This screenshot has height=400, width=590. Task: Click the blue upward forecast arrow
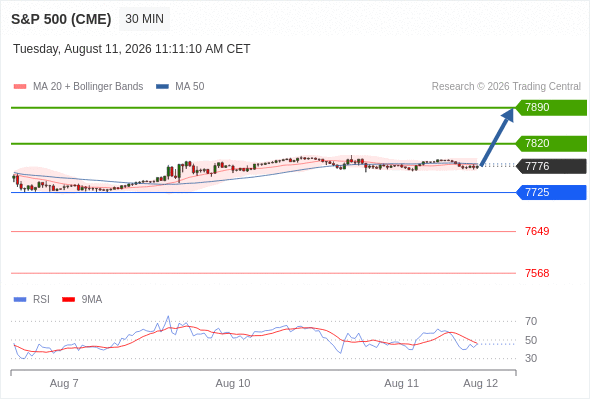[497, 137]
